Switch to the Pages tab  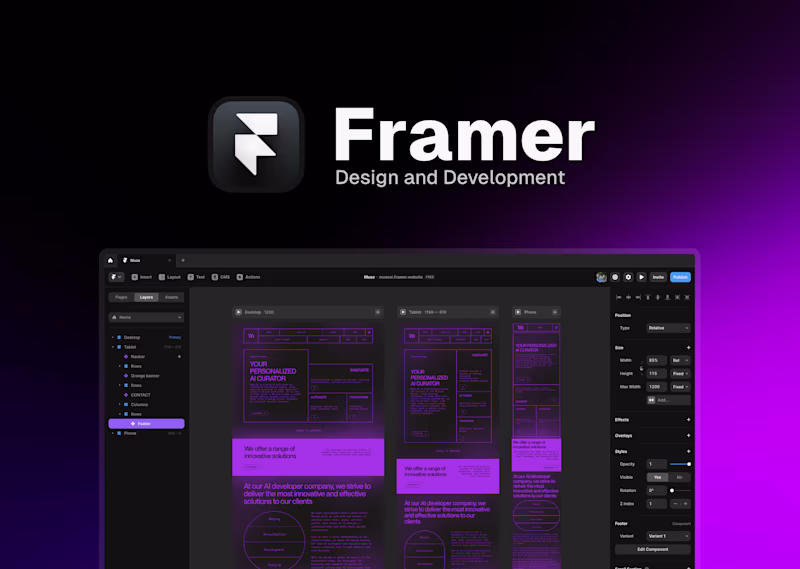pyautogui.click(x=121, y=297)
